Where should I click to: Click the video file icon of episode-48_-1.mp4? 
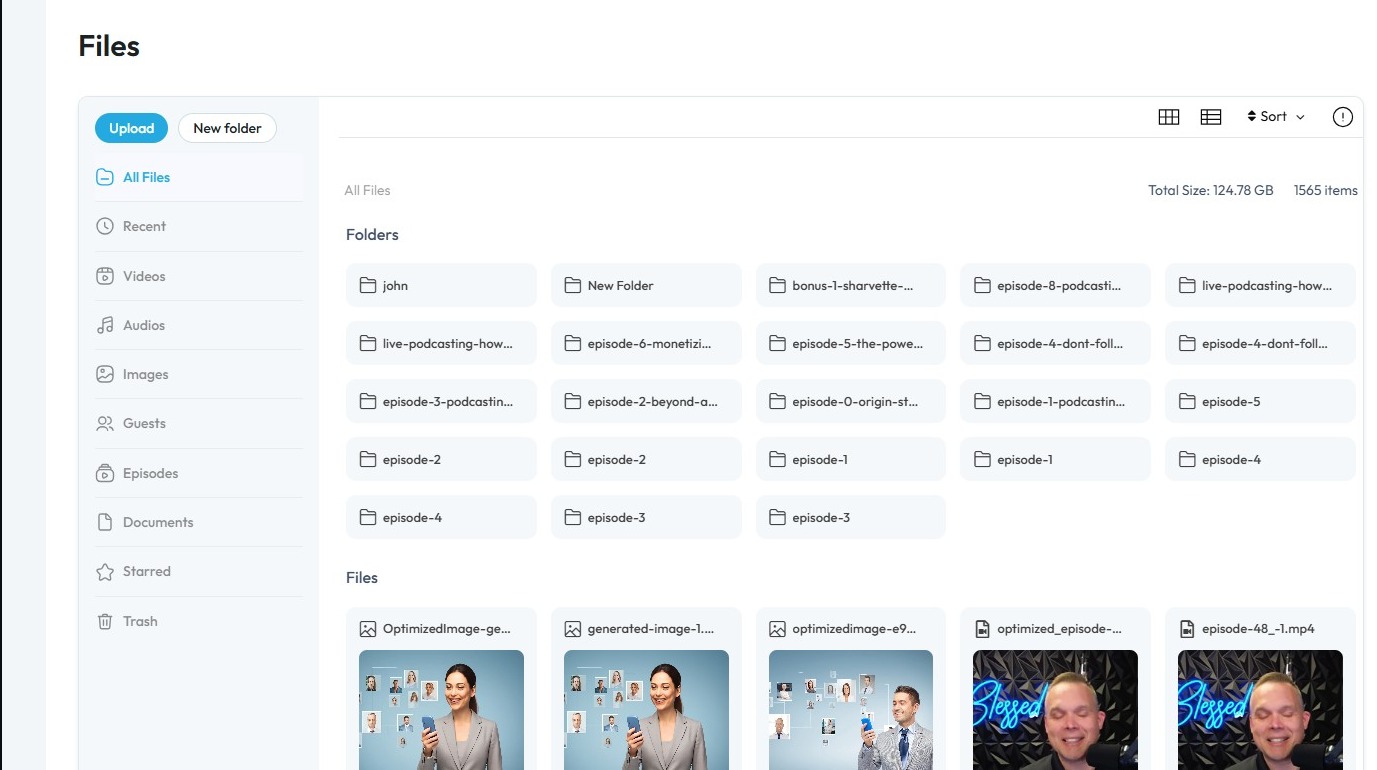pyautogui.click(x=1187, y=629)
